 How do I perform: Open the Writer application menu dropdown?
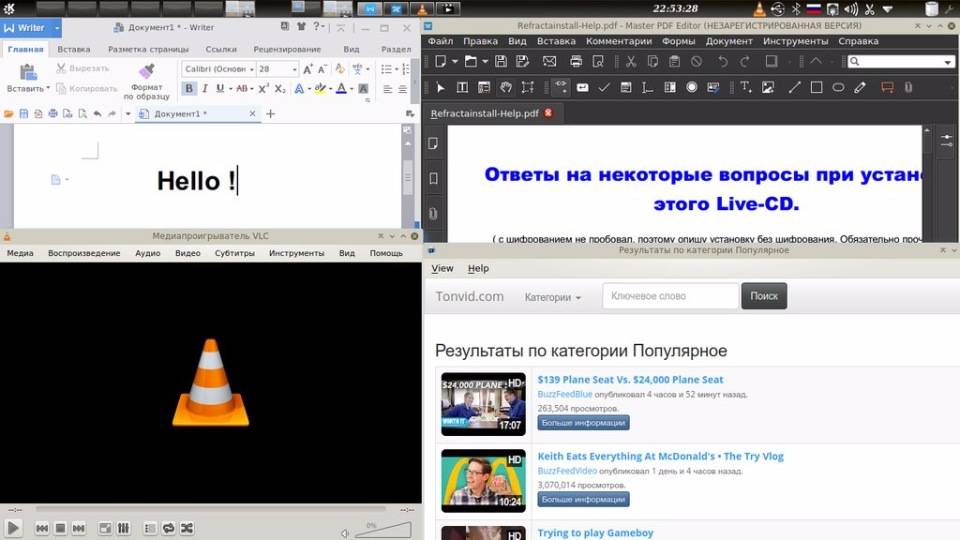(x=57, y=28)
